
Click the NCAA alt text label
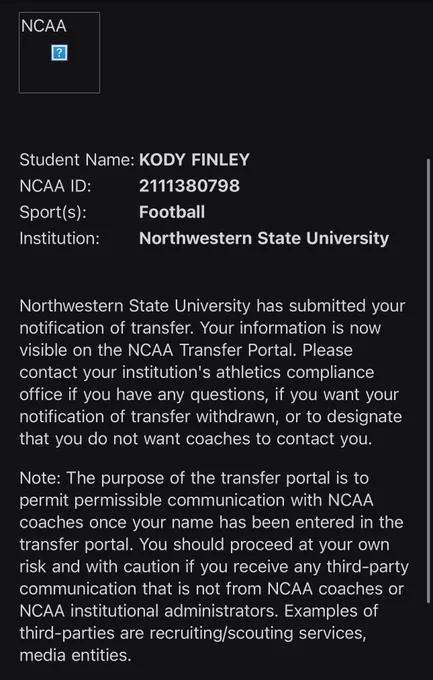[43, 26]
